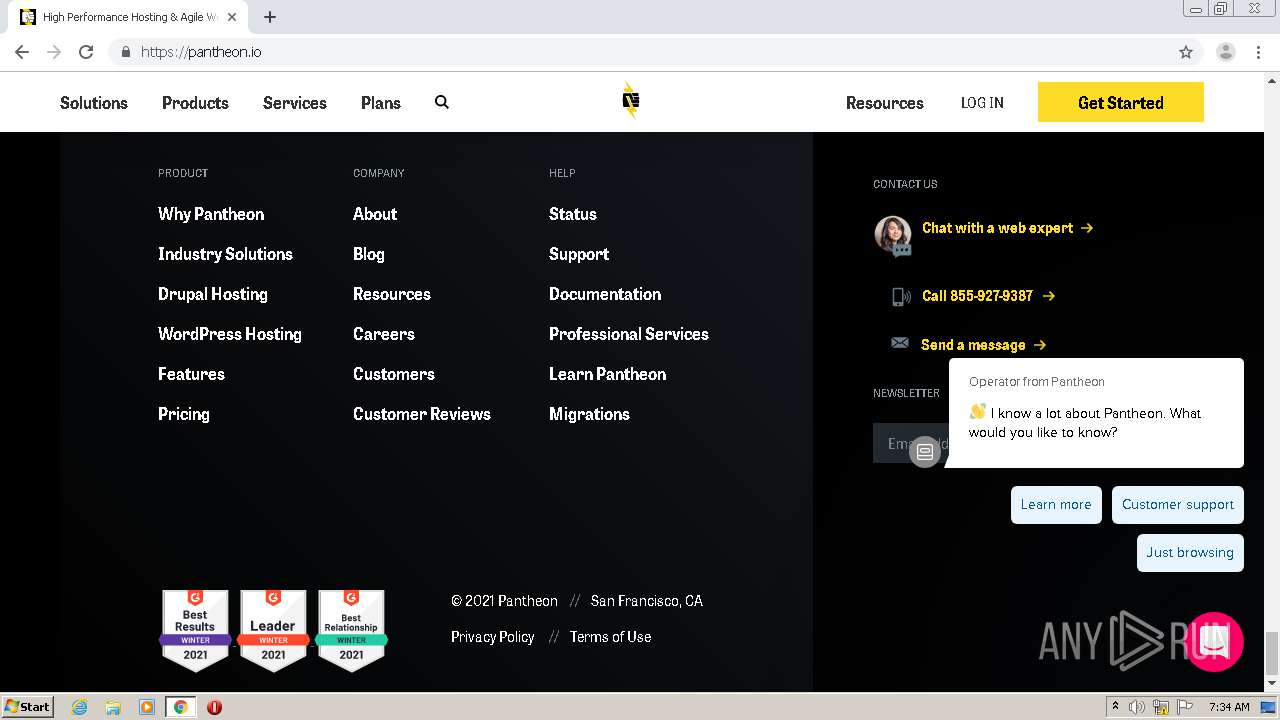Open the Drupal Hosting link
The image size is (1280, 720).
pos(213,294)
